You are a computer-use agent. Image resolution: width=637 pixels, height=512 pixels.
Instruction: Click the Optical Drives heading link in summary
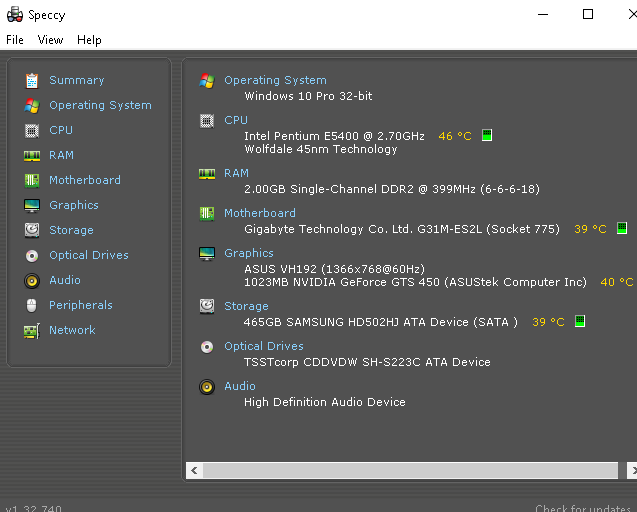pos(264,346)
